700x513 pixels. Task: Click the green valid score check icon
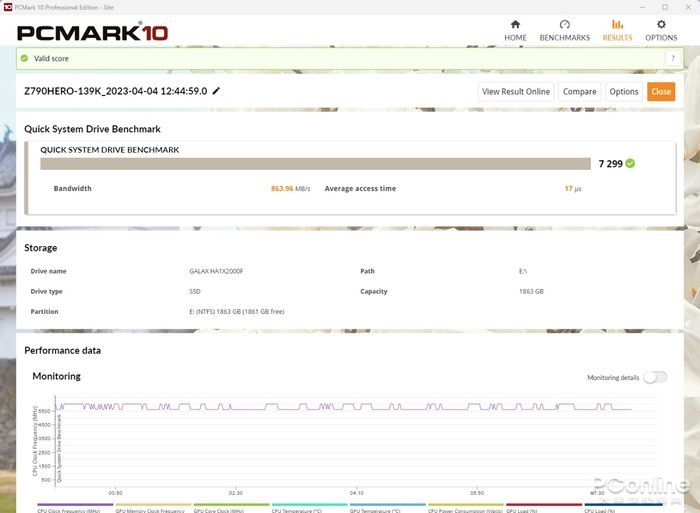coord(25,58)
